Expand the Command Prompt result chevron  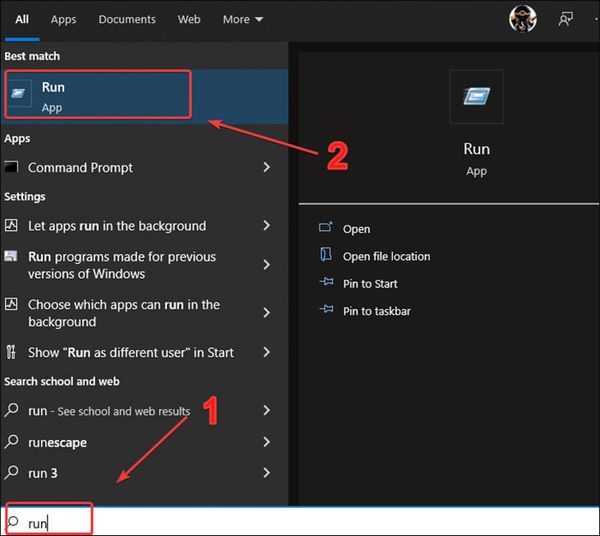click(x=266, y=168)
